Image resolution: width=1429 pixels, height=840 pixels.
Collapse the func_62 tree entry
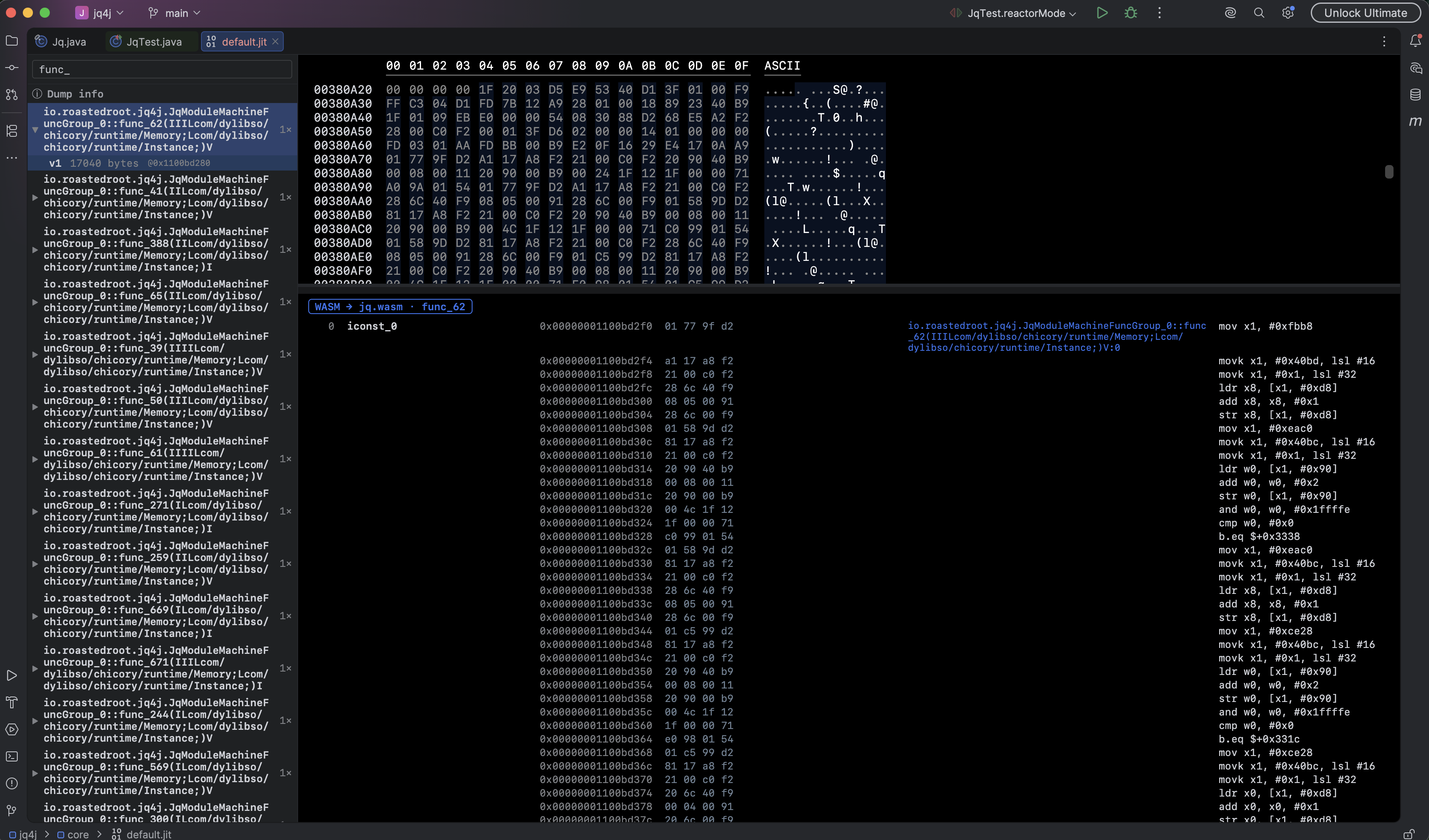[35, 130]
